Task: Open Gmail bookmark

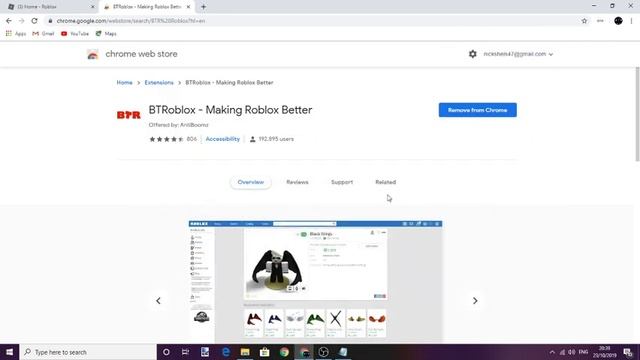Action: point(43,34)
